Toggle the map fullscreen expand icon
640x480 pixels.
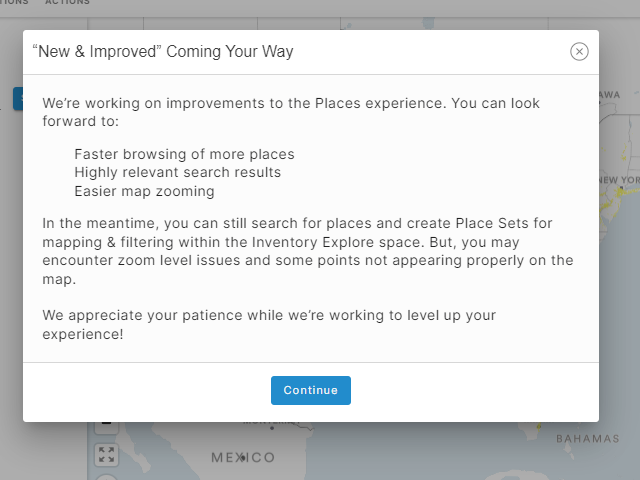(107, 455)
